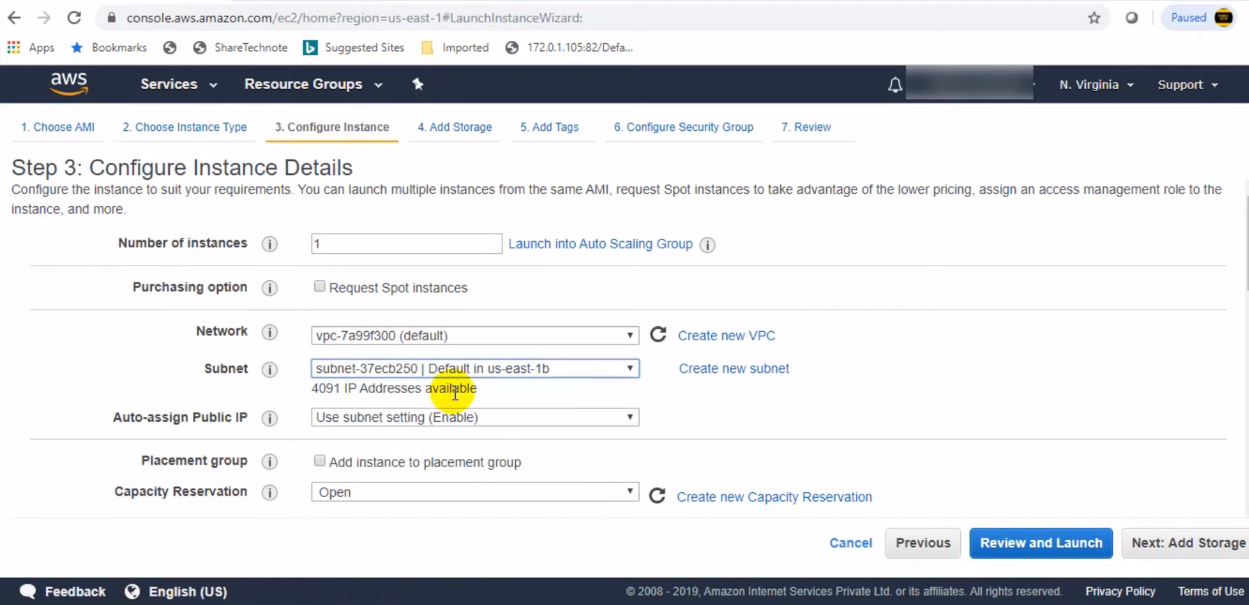
Task: Click Launch into Auto Scaling Group link
Action: coord(600,244)
